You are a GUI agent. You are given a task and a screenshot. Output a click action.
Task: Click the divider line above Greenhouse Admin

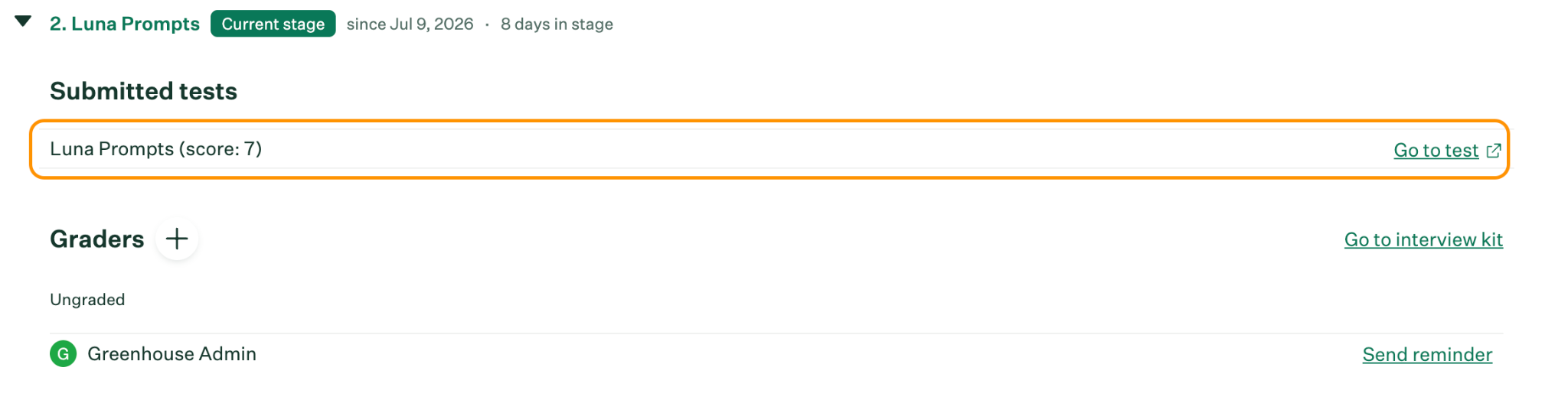tap(776, 333)
